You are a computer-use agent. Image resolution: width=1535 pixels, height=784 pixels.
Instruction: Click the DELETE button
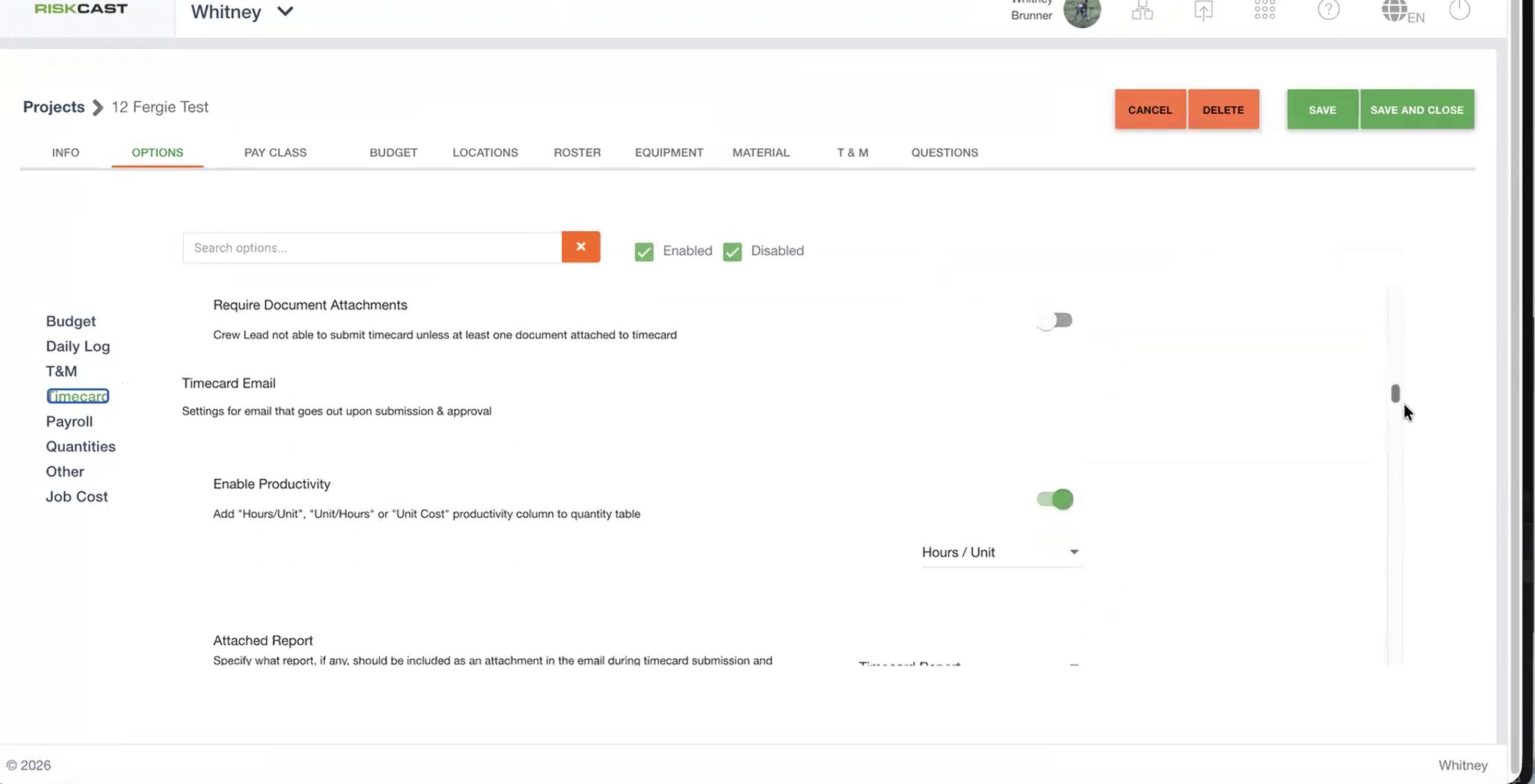click(x=1223, y=110)
